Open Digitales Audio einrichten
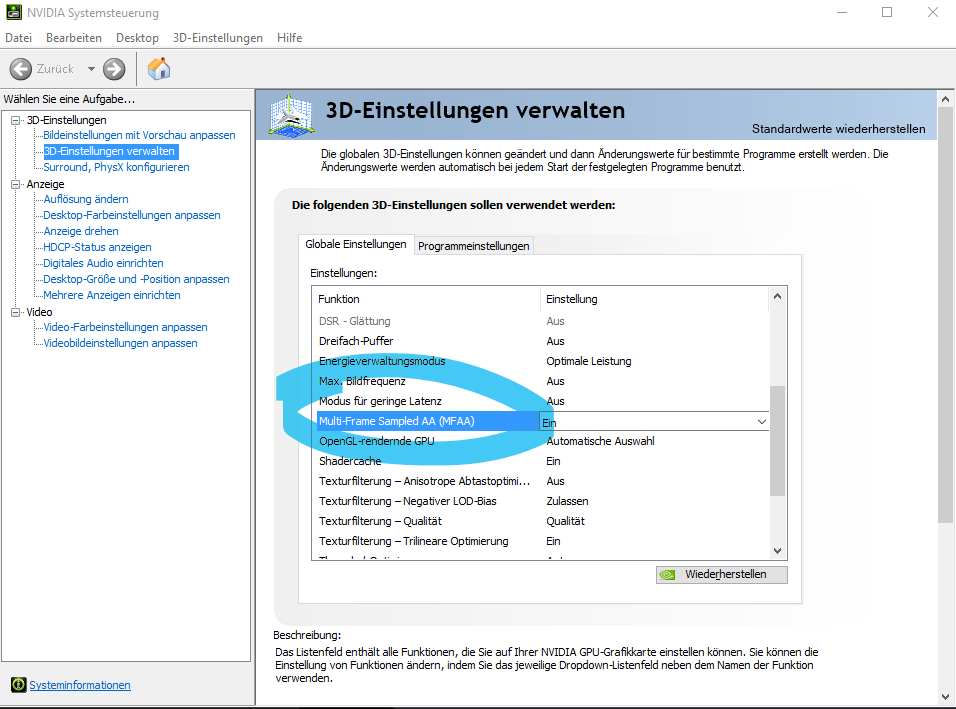 tap(104, 263)
